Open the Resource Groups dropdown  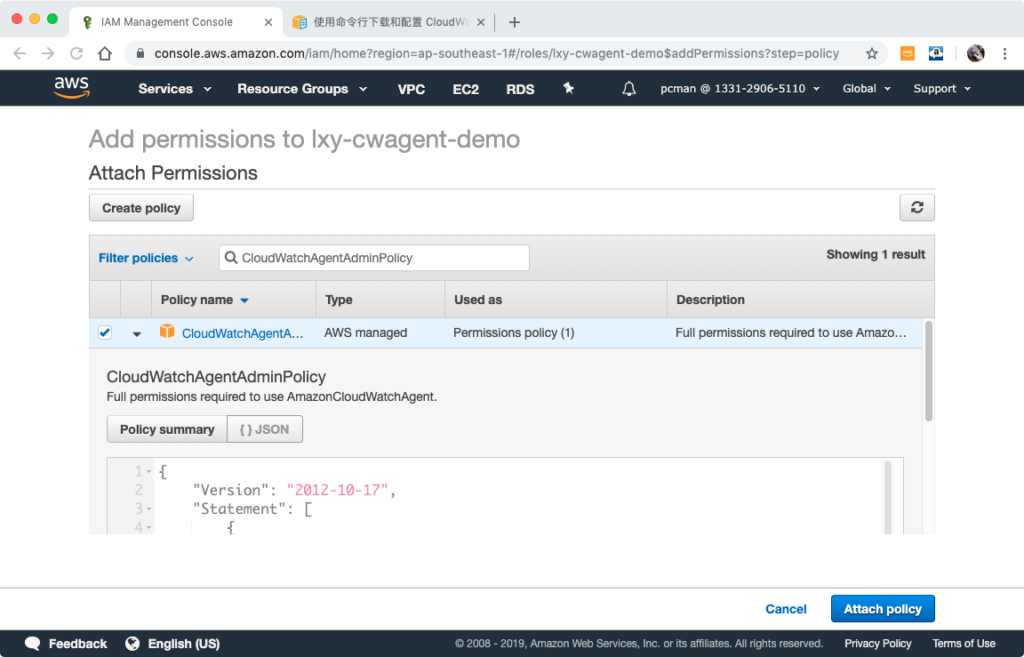[x=302, y=89]
